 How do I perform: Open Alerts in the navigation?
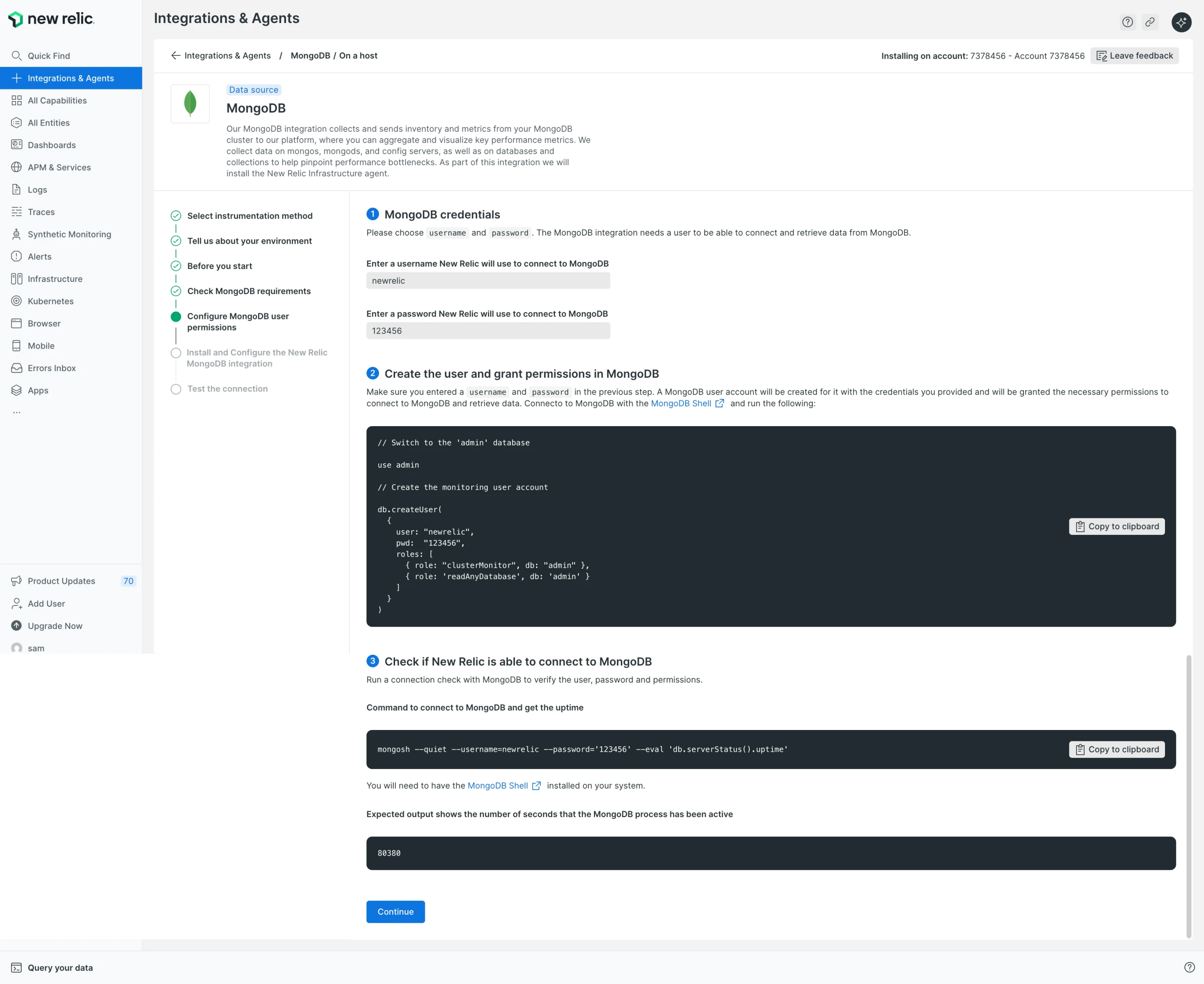coord(71,256)
